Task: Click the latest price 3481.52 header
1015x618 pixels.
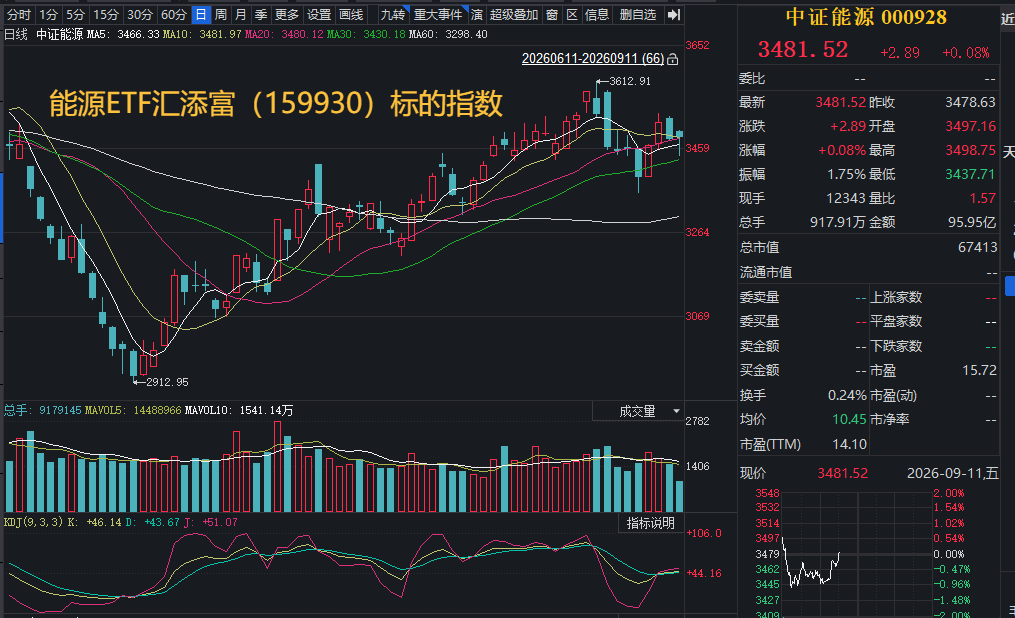Action: pos(803,50)
